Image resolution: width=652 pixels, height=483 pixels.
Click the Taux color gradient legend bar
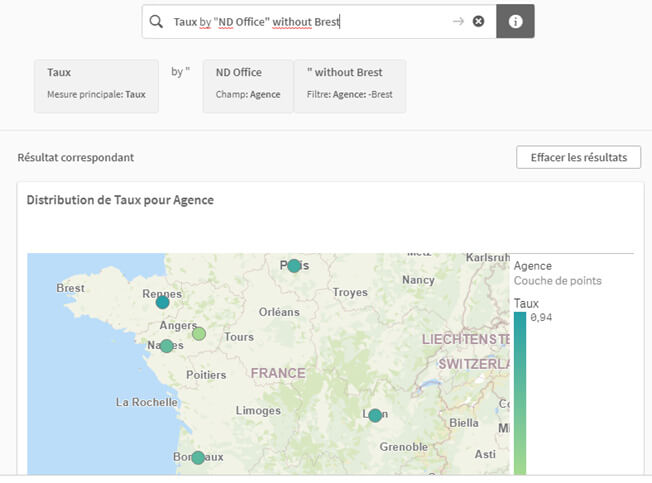520,393
